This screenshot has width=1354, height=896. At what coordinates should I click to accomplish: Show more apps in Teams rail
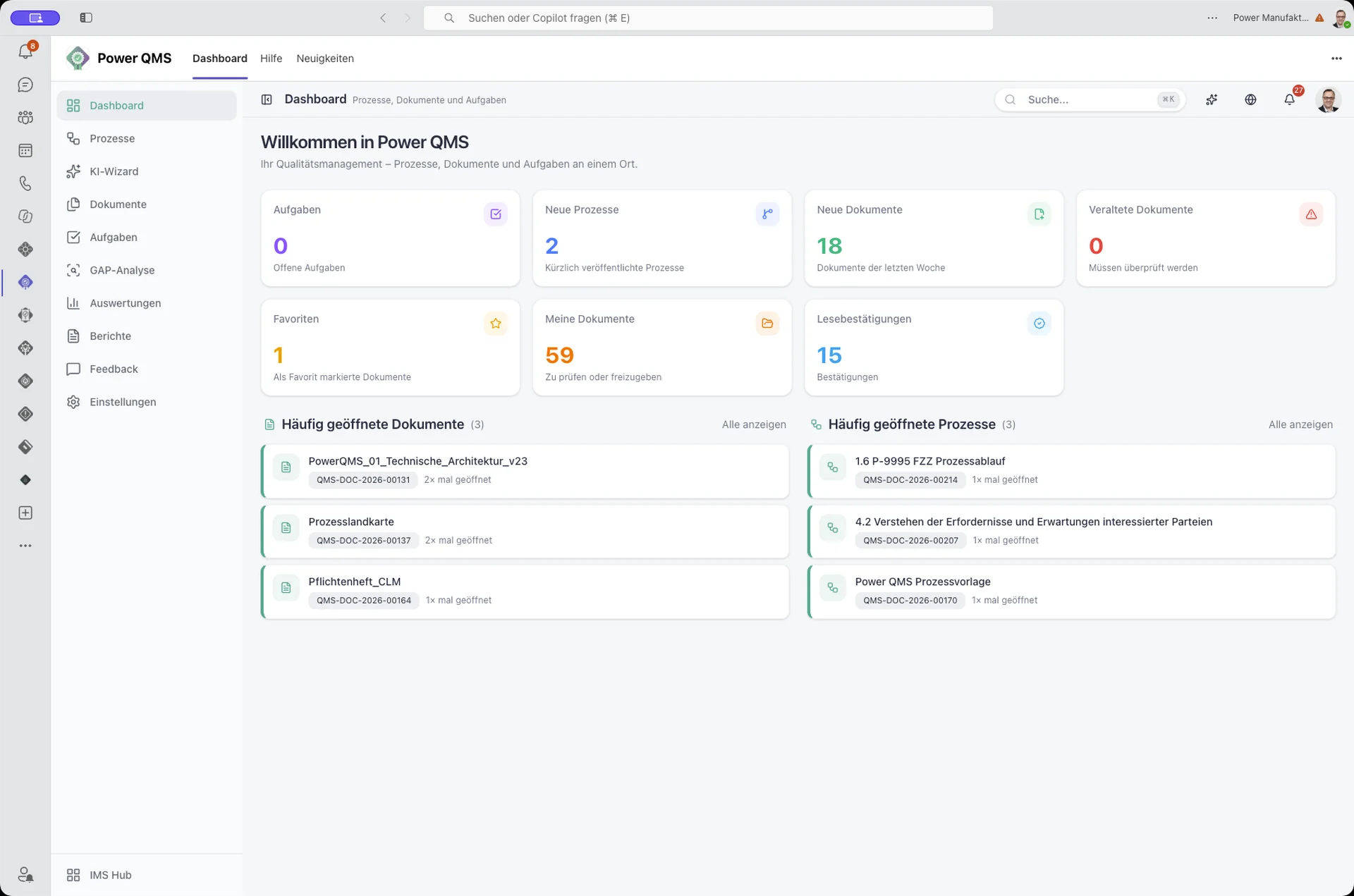point(25,546)
